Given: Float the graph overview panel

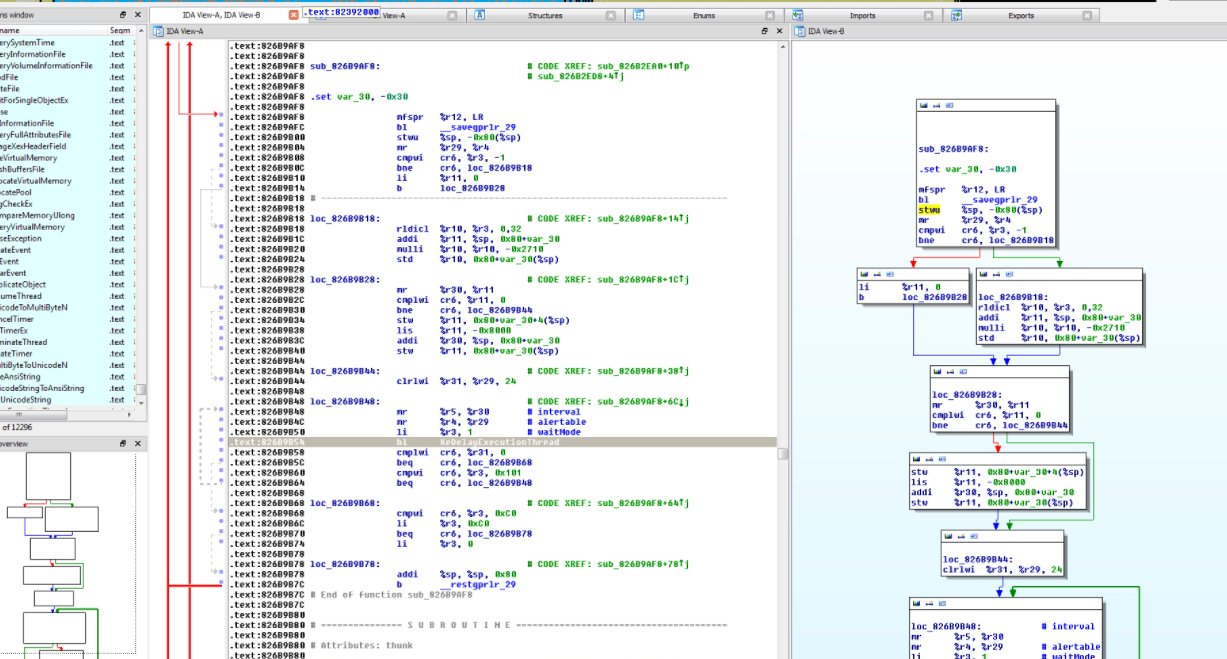Looking at the screenshot, I should [123, 444].
